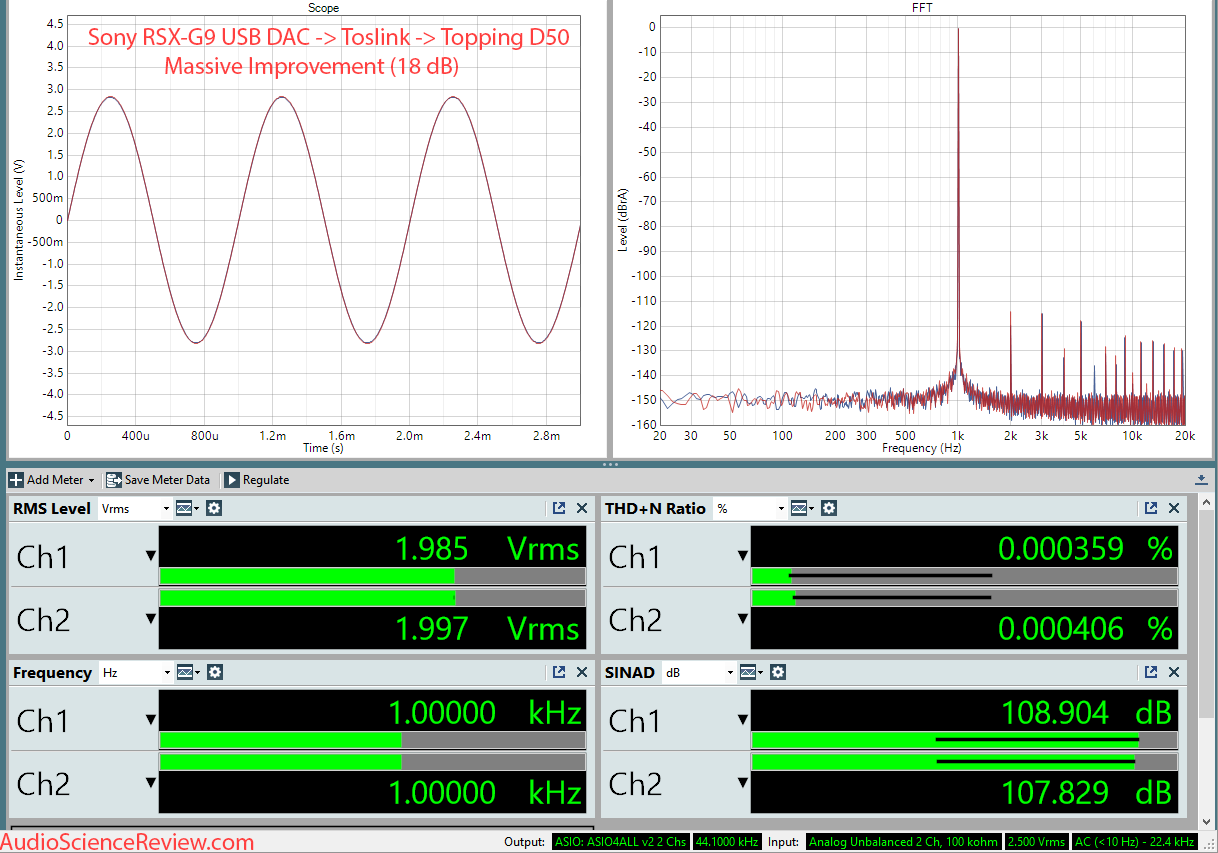This screenshot has height=853, width=1218.
Task: Open SINAD meter settings gear
Action: (x=778, y=673)
